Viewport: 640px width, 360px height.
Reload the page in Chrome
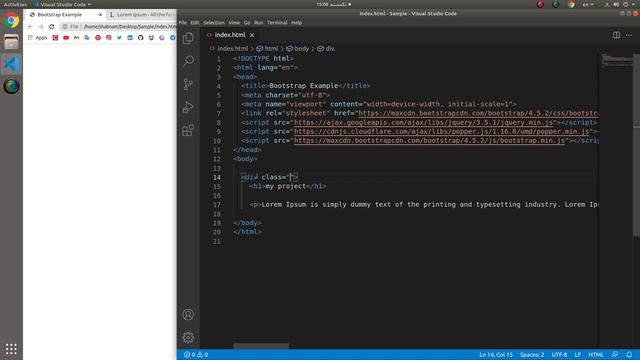(x=51, y=27)
